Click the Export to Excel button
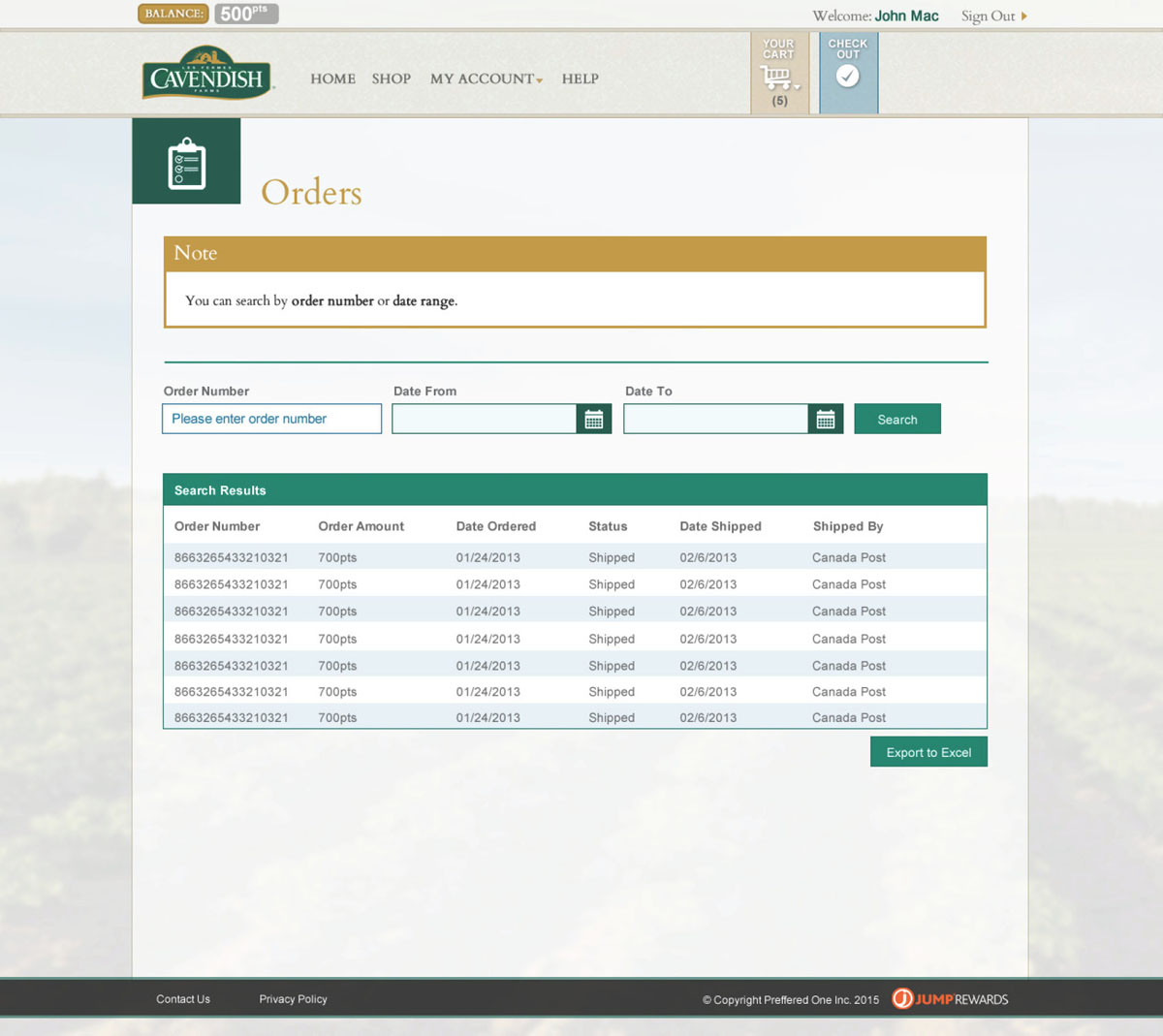This screenshot has height=1036, width=1163. tap(928, 752)
